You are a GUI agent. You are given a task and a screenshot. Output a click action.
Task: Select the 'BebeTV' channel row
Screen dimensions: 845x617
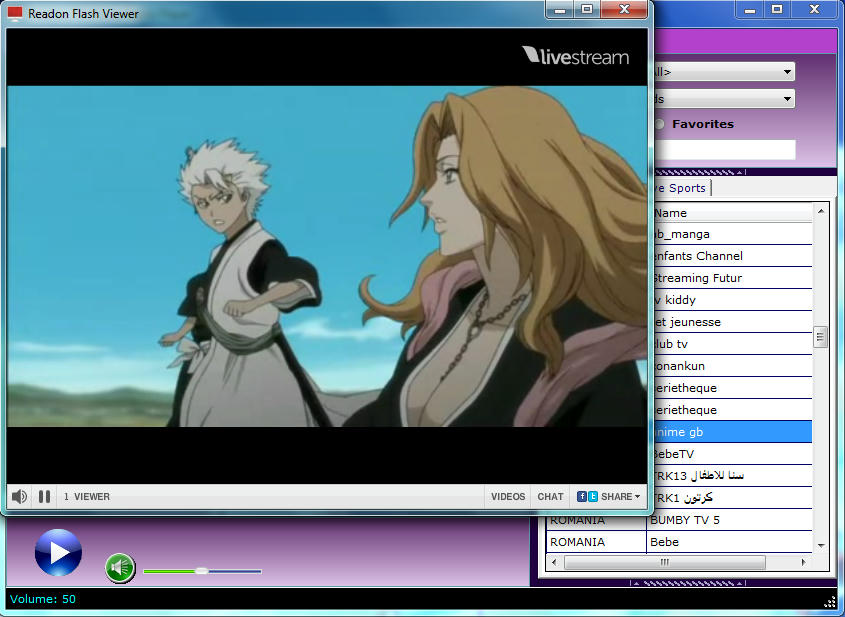pos(731,454)
